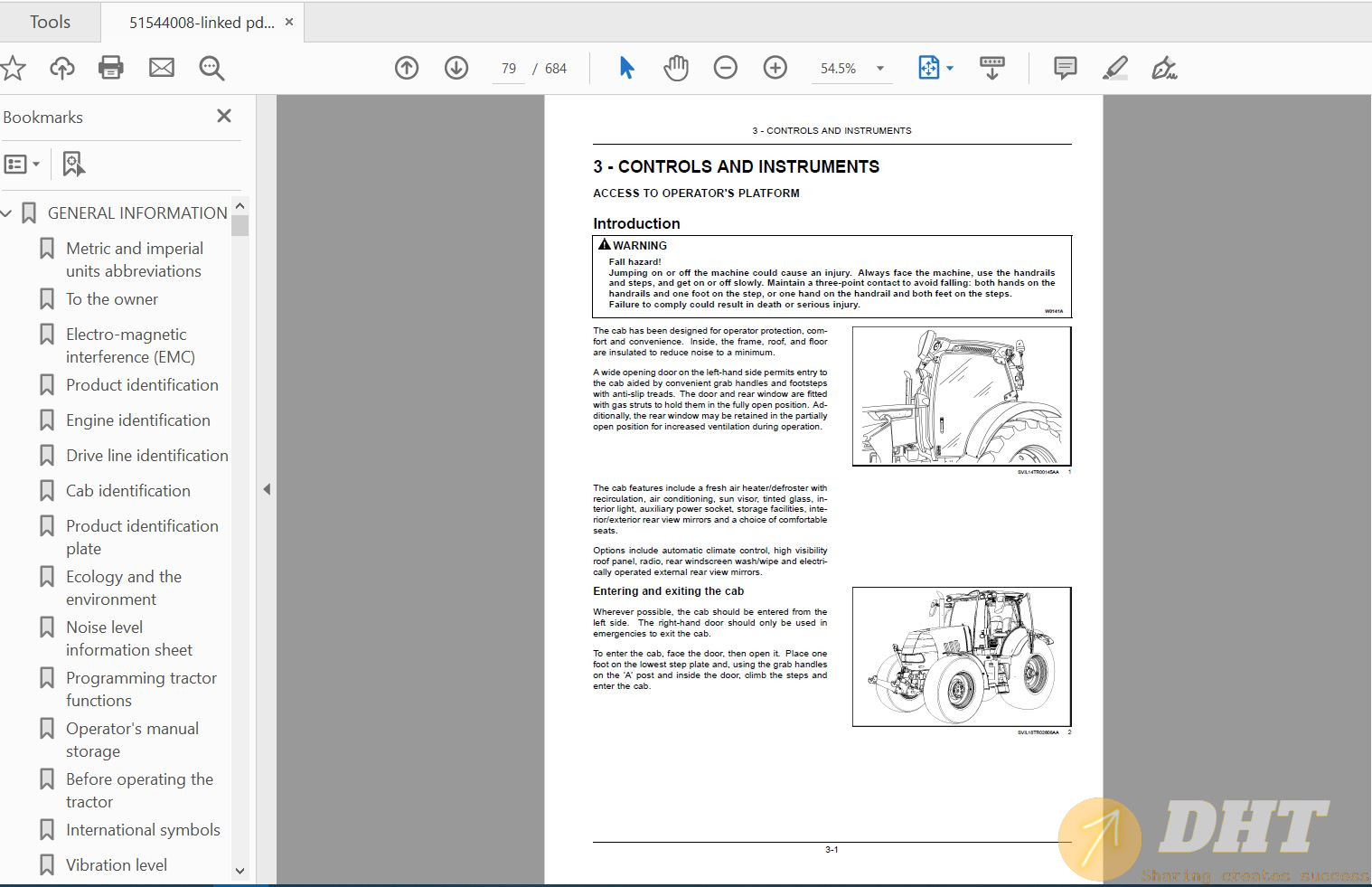Image resolution: width=1372 pixels, height=887 pixels.
Task: Go to next page using down arrow
Action: click(x=456, y=68)
